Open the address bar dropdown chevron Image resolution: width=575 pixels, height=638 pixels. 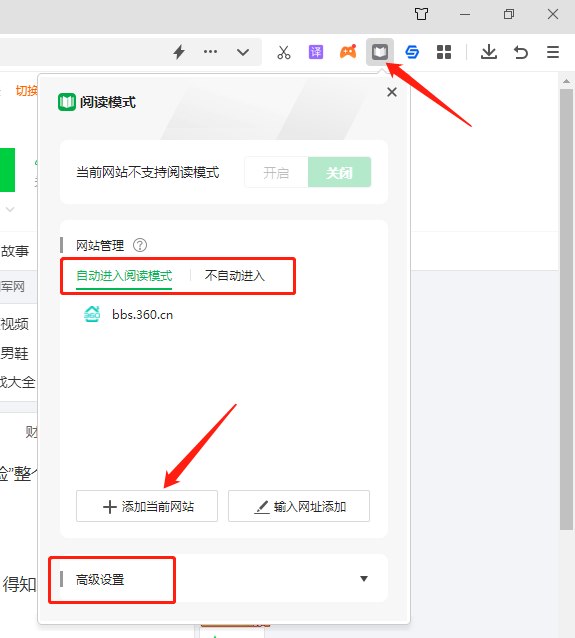click(243, 52)
